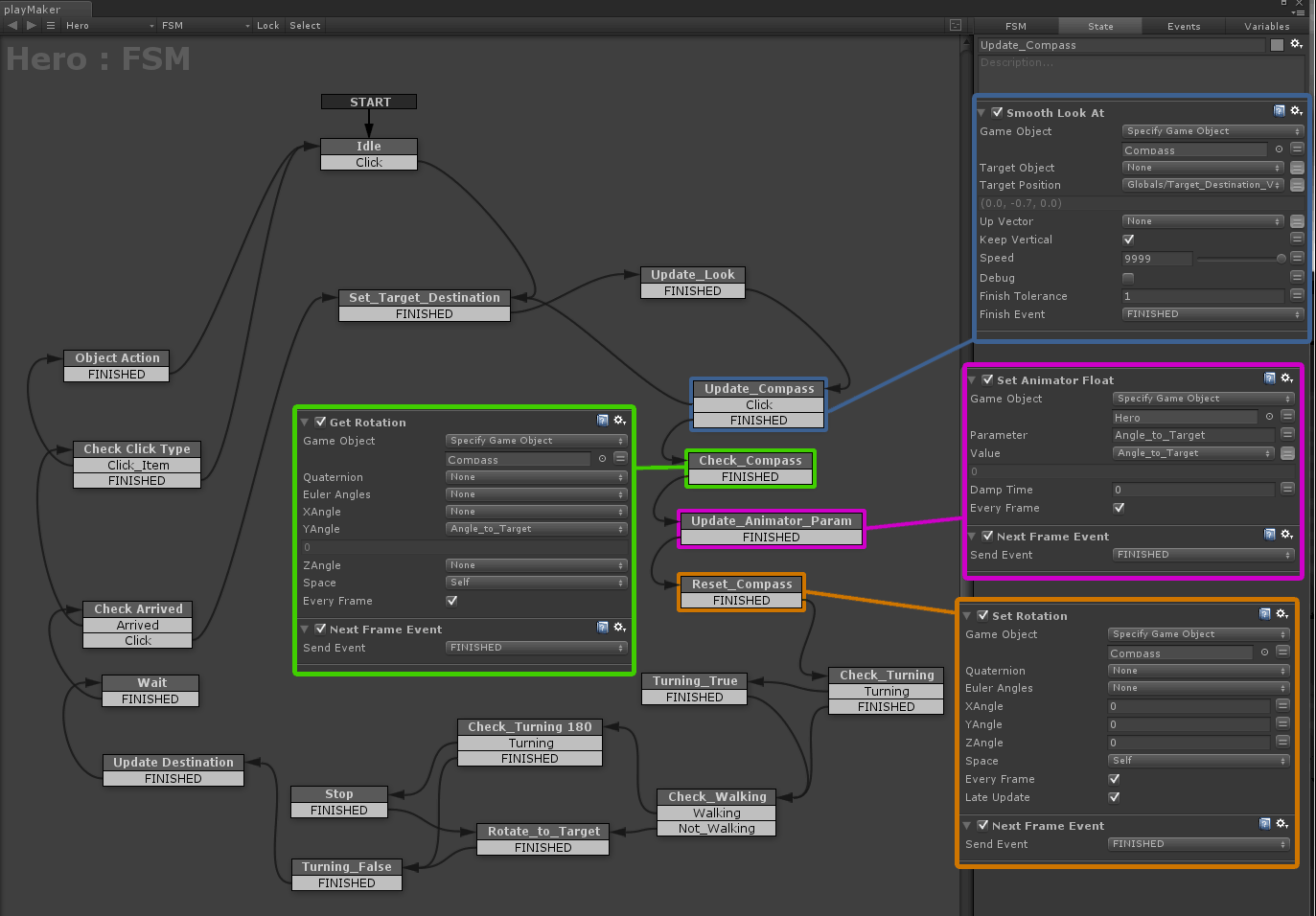The image size is (1316, 916).
Task: Toggle variable mode for Target Object row
Action: pos(1297,168)
